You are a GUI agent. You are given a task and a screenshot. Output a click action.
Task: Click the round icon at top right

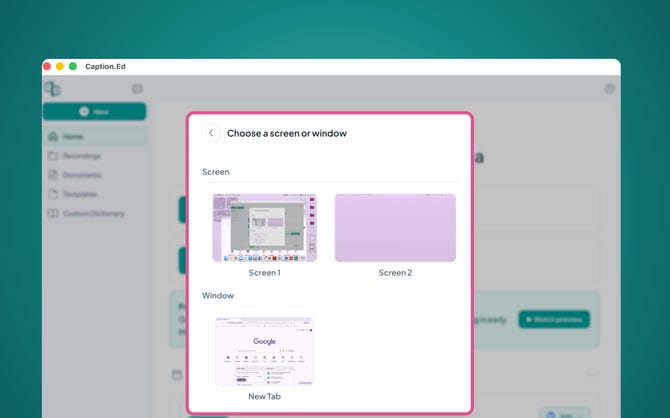click(x=609, y=89)
